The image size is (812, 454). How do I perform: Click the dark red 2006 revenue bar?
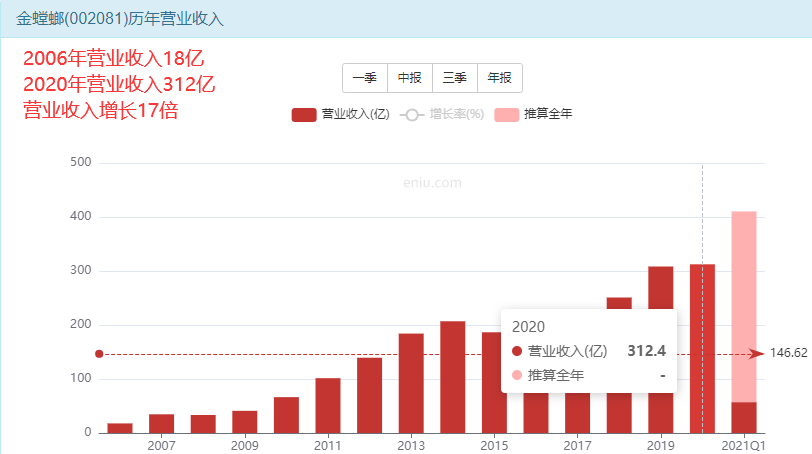click(x=120, y=428)
